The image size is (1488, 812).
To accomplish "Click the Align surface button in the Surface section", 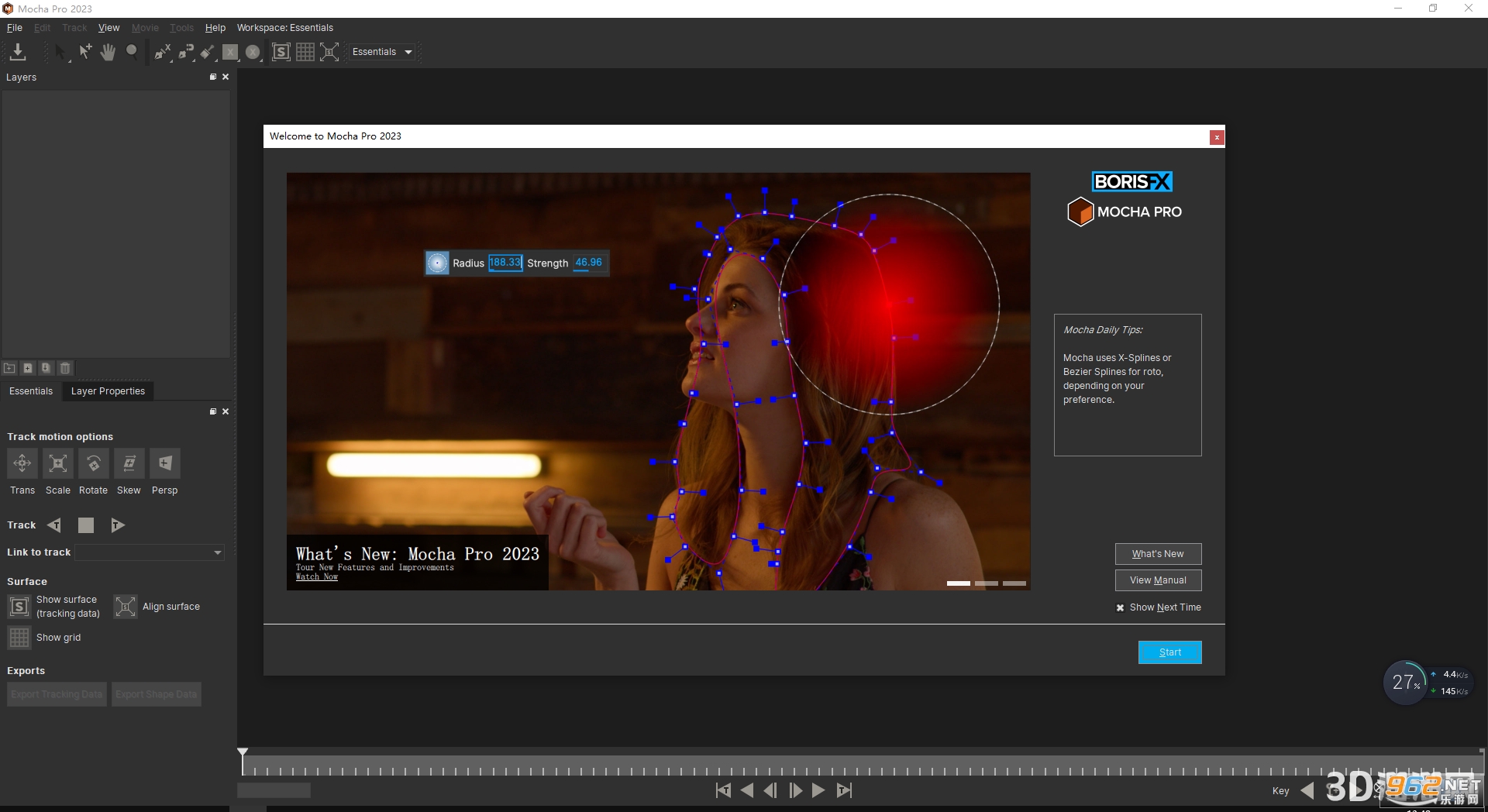I will click(126, 607).
